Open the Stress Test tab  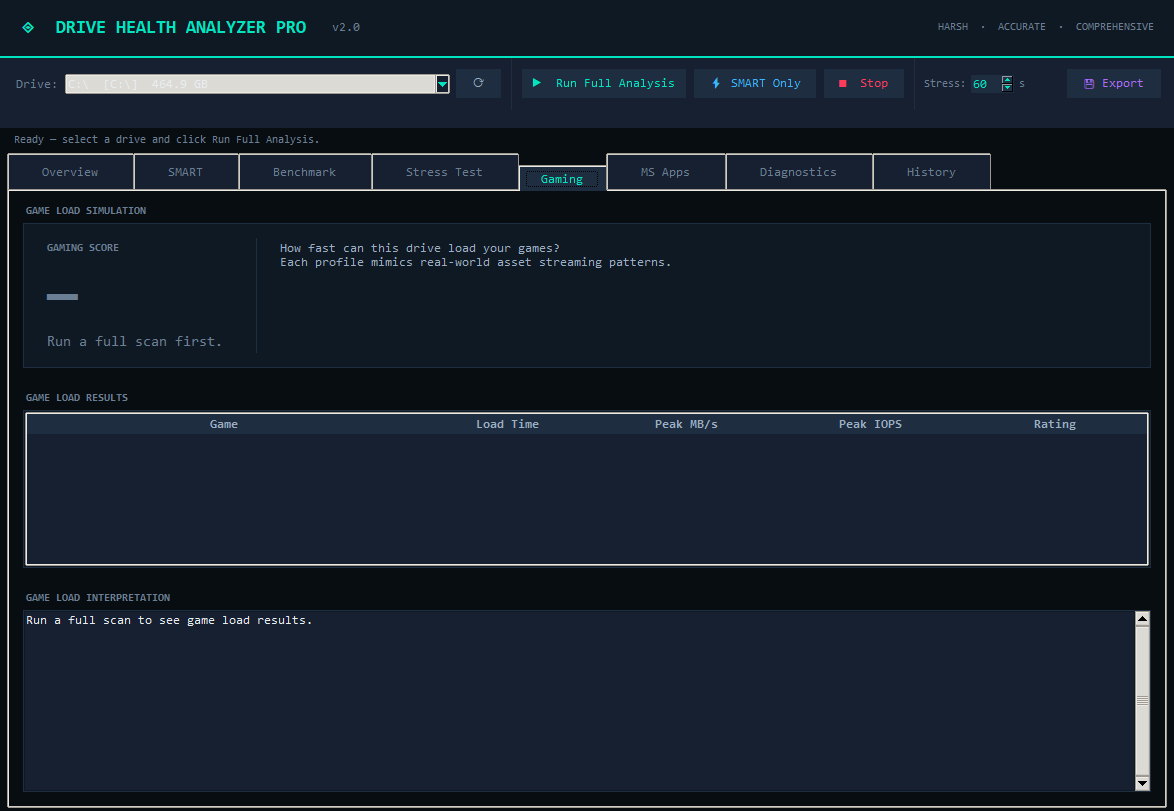444,172
